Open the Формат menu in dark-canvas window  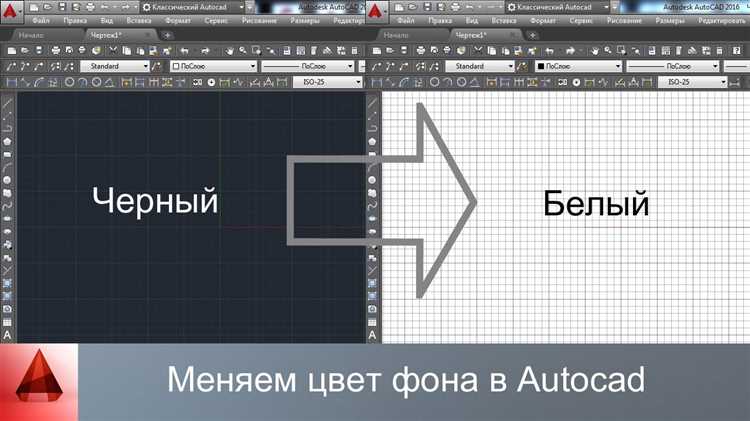(177, 21)
